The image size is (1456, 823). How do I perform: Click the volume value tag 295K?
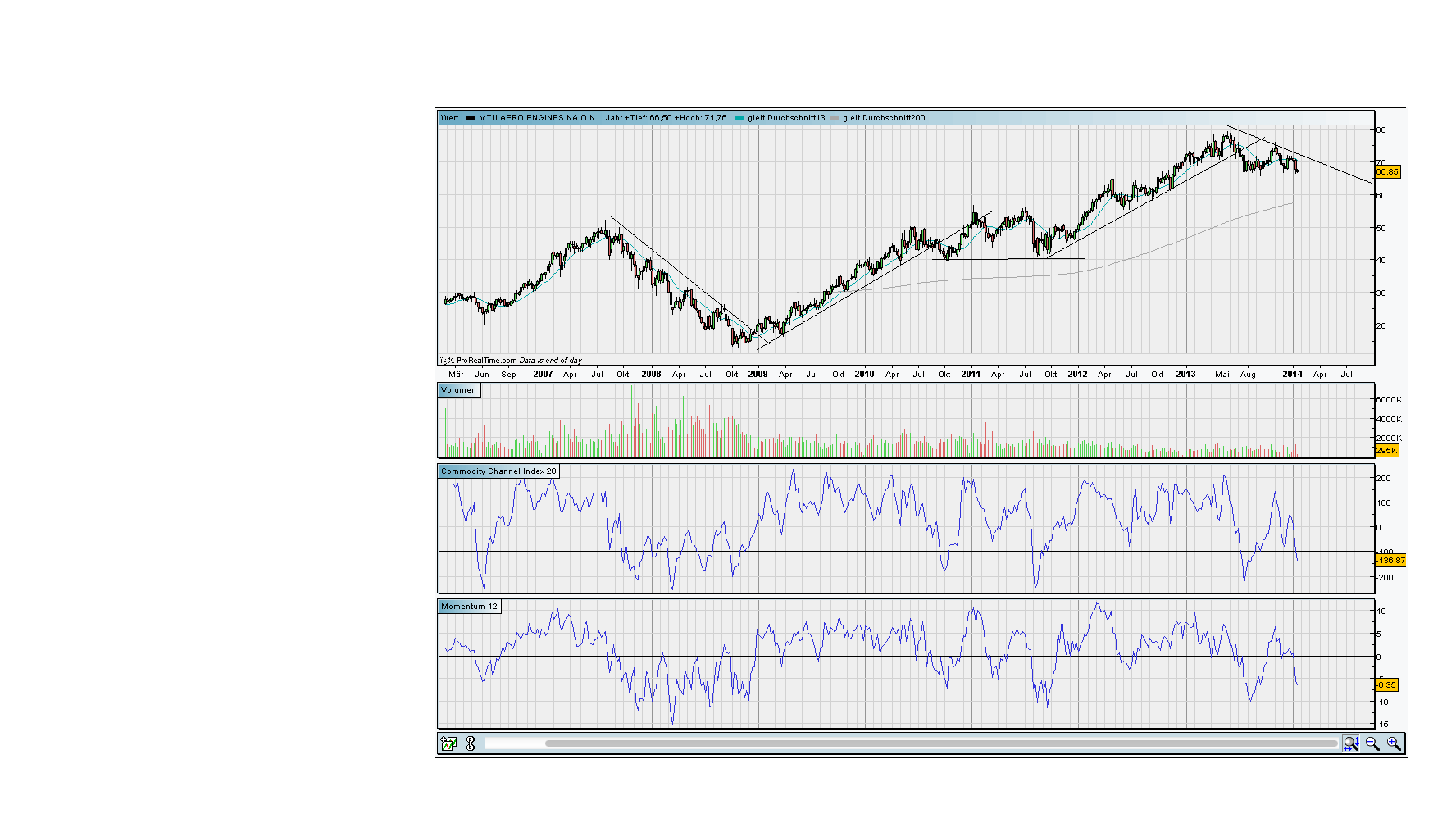click(1386, 451)
